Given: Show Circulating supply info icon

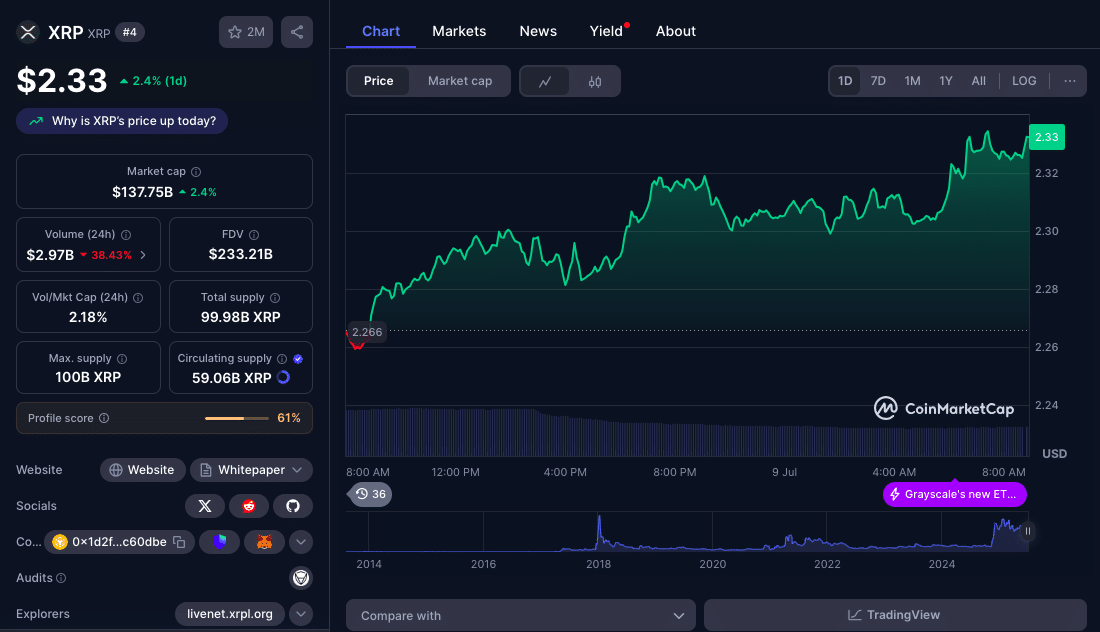Looking at the screenshot, I should click(282, 359).
